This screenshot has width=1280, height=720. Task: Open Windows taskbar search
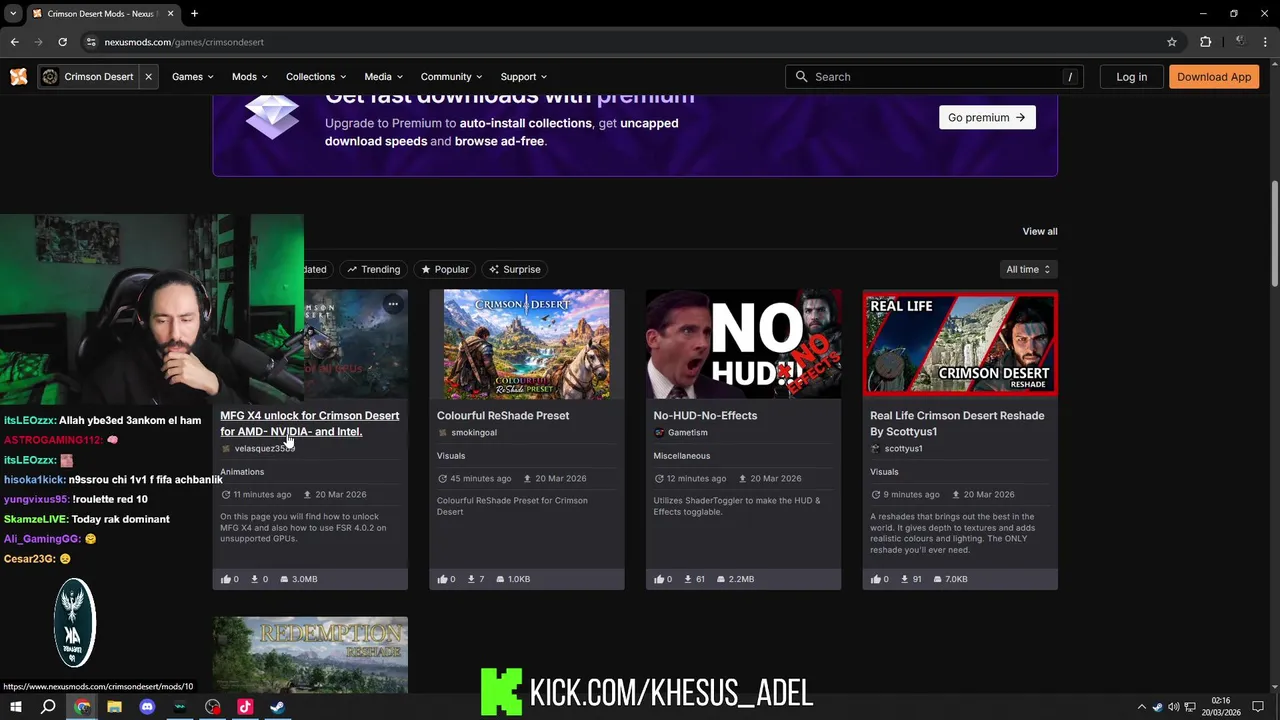coord(48,707)
